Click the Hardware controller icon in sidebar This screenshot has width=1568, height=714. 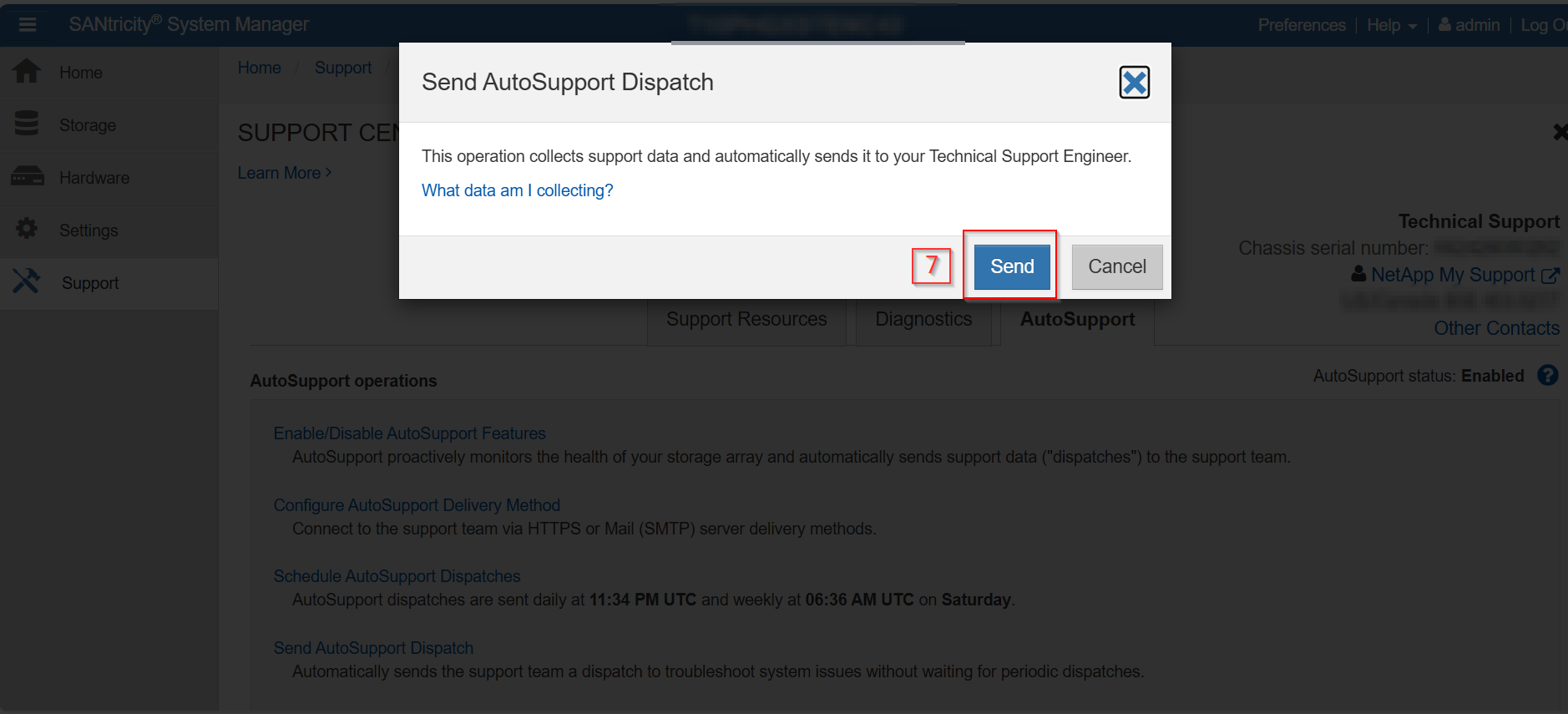coord(28,176)
